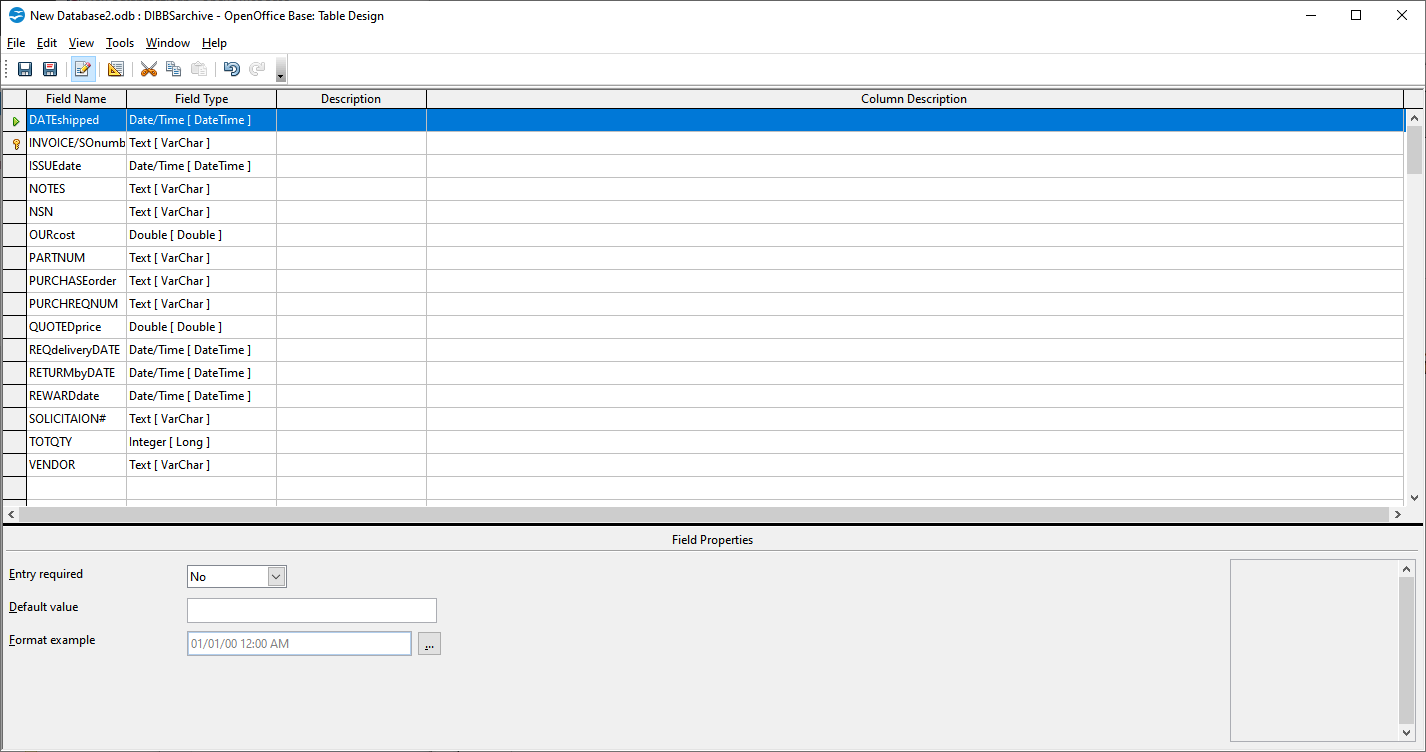This screenshot has height=752, width=1426.
Task: Click the field type cell for OURcost
Action: (201, 235)
